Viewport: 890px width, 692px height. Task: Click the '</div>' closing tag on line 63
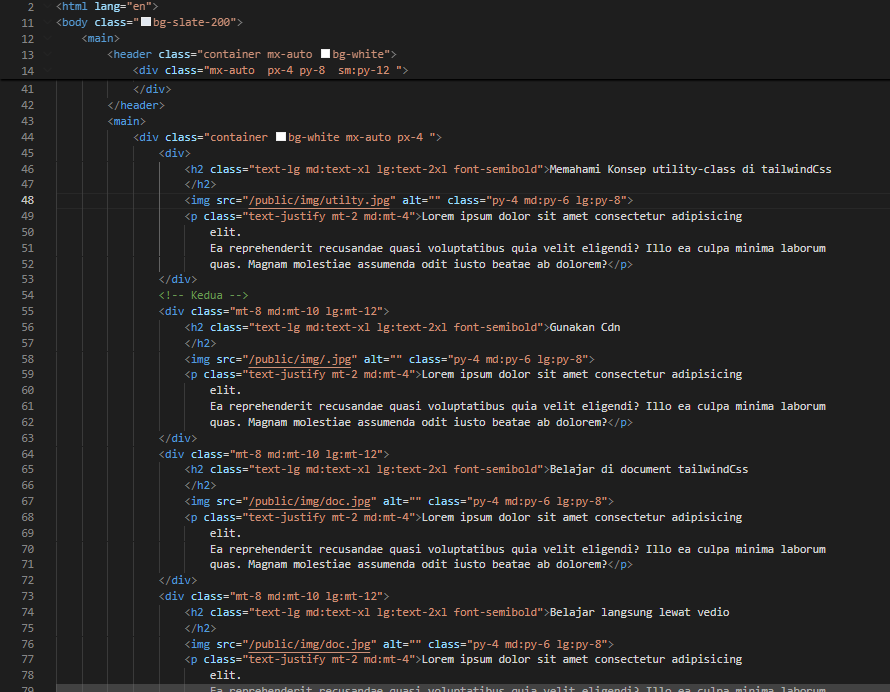tap(178, 438)
